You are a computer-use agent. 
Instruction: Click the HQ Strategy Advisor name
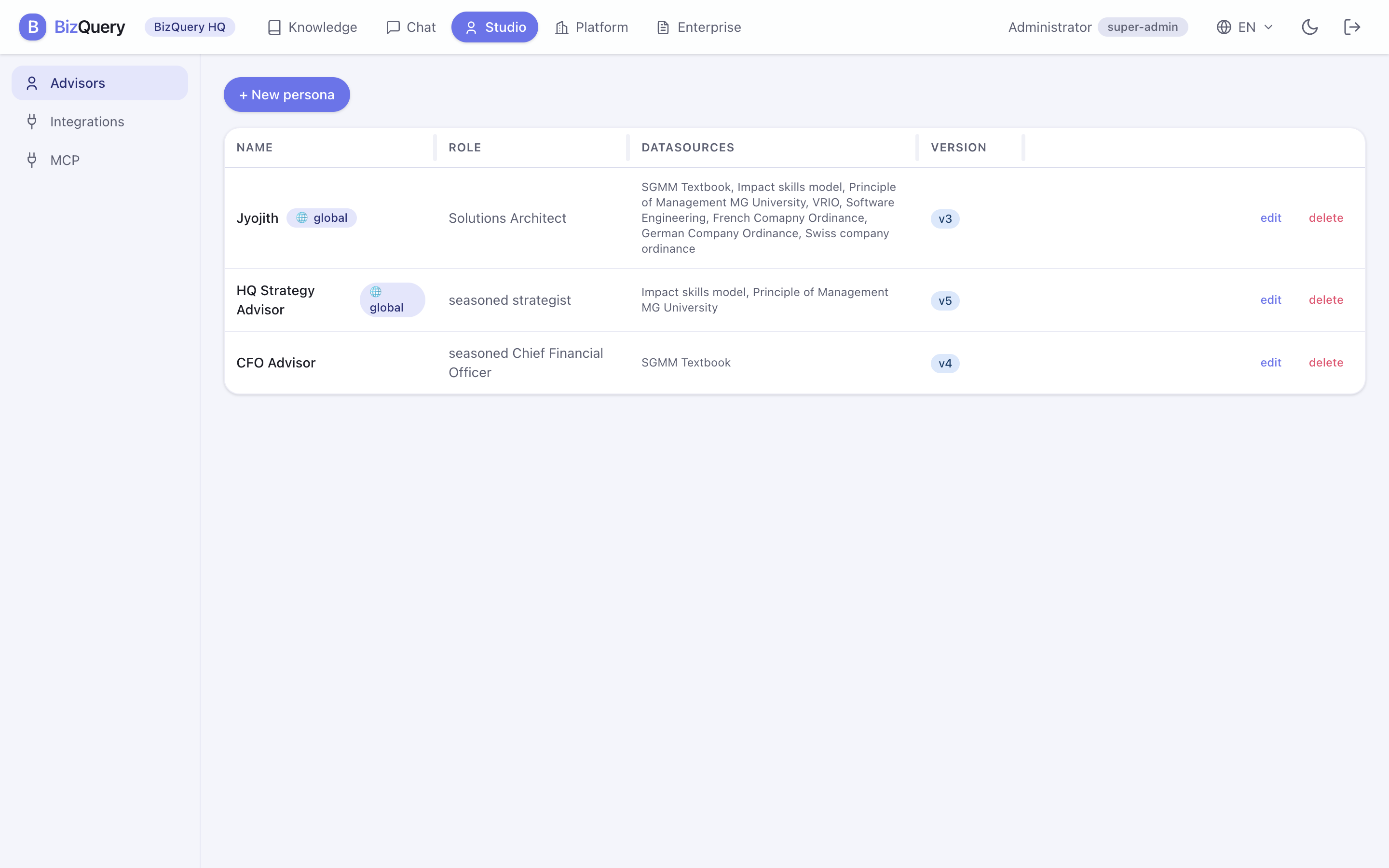click(x=275, y=300)
